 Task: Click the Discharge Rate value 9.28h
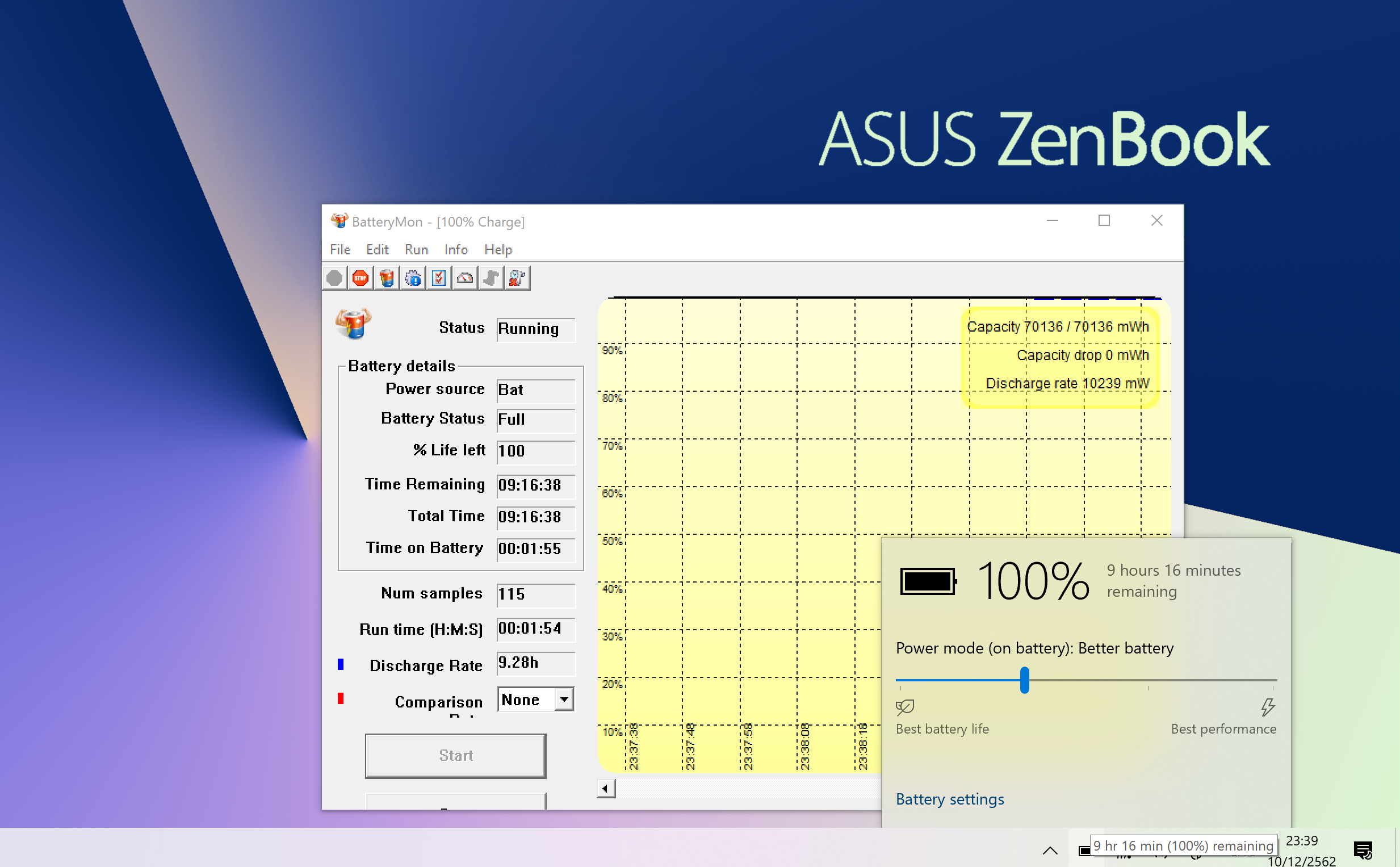click(x=535, y=663)
